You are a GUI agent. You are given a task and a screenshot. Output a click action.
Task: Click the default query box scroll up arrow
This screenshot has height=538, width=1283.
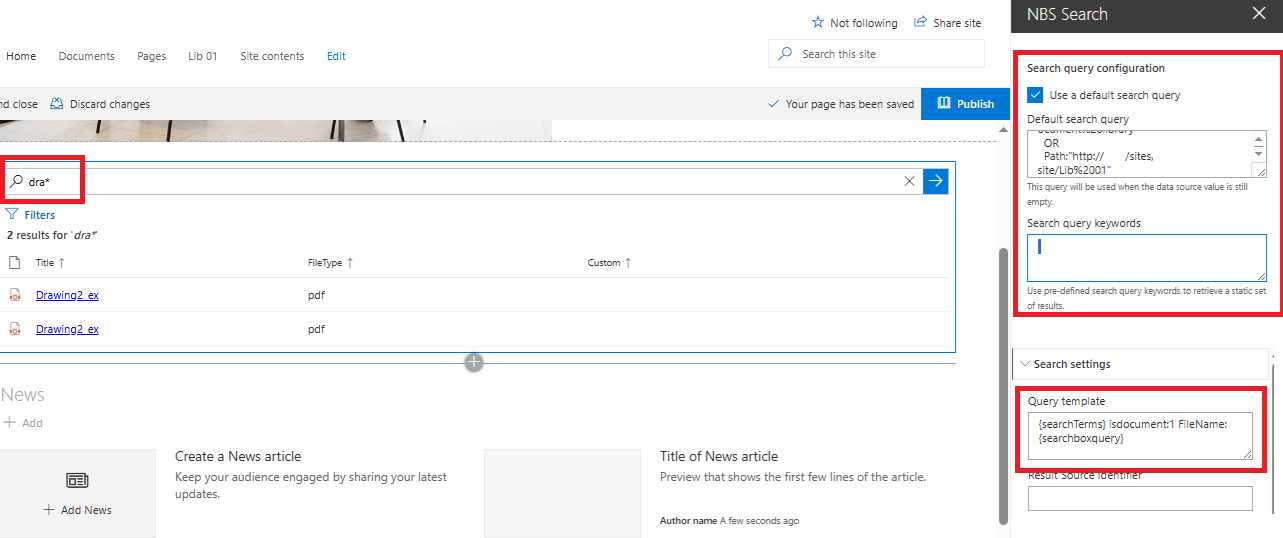click(1259, 138)
